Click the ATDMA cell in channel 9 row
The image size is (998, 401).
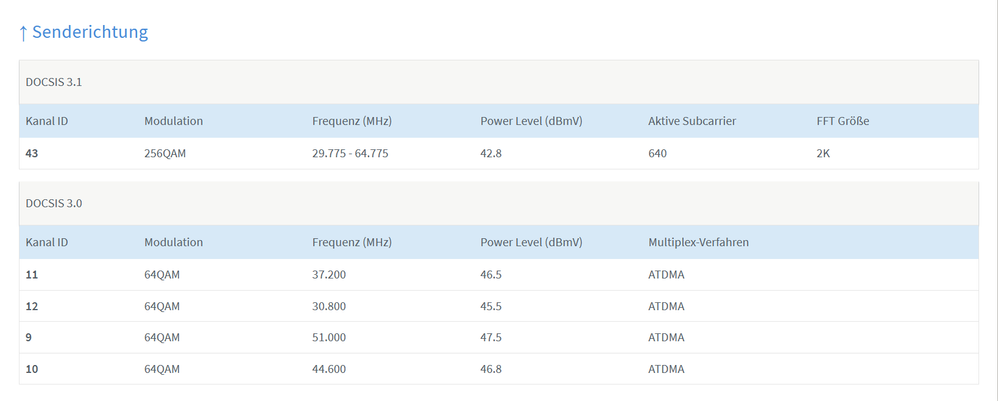tap(666, 337)
